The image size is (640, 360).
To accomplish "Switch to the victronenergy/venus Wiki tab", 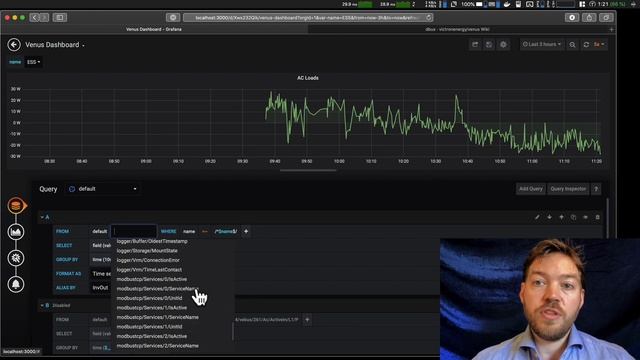I will click(457, 29).
